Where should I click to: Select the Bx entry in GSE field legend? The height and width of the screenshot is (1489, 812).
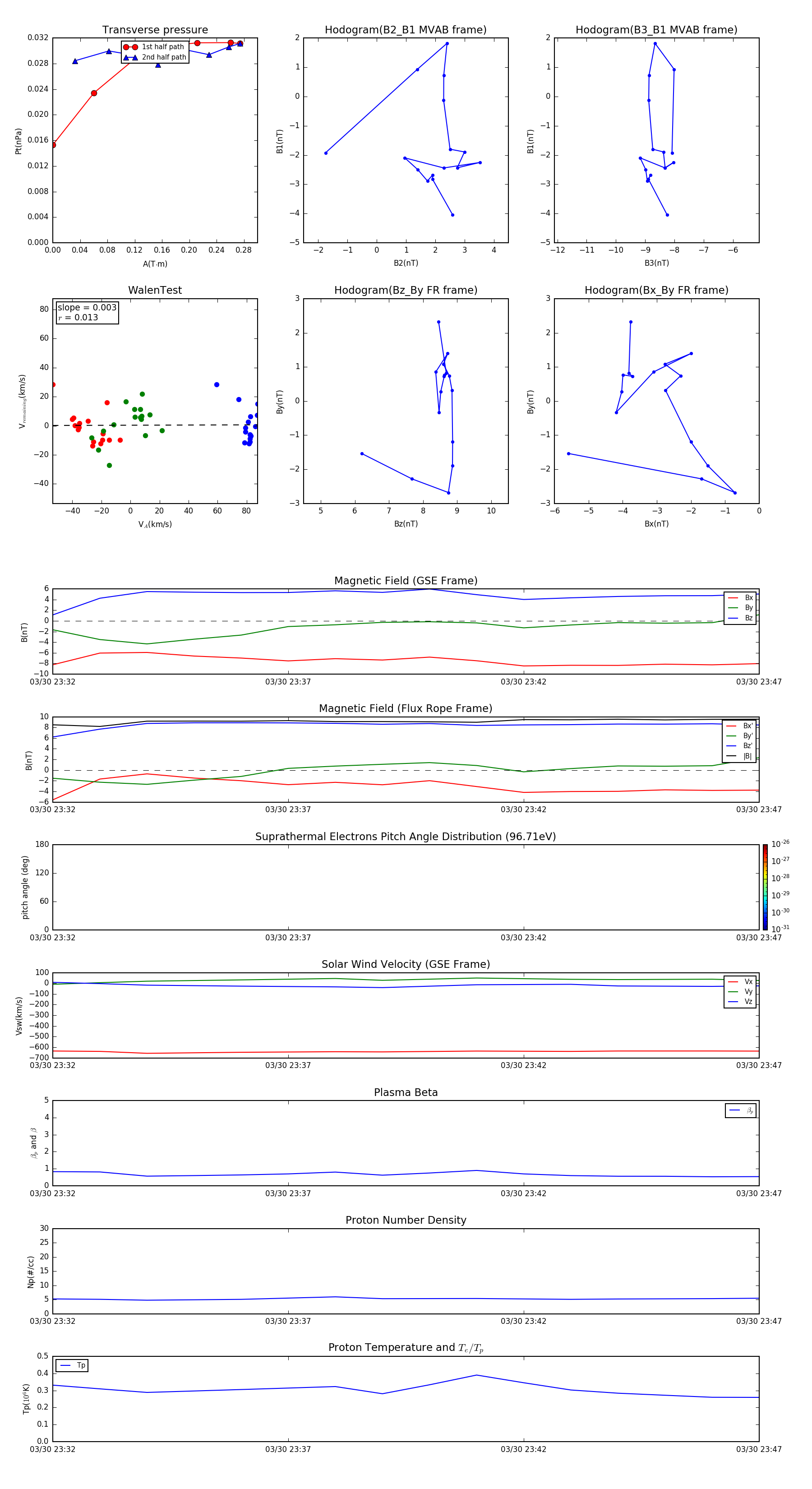740,598
